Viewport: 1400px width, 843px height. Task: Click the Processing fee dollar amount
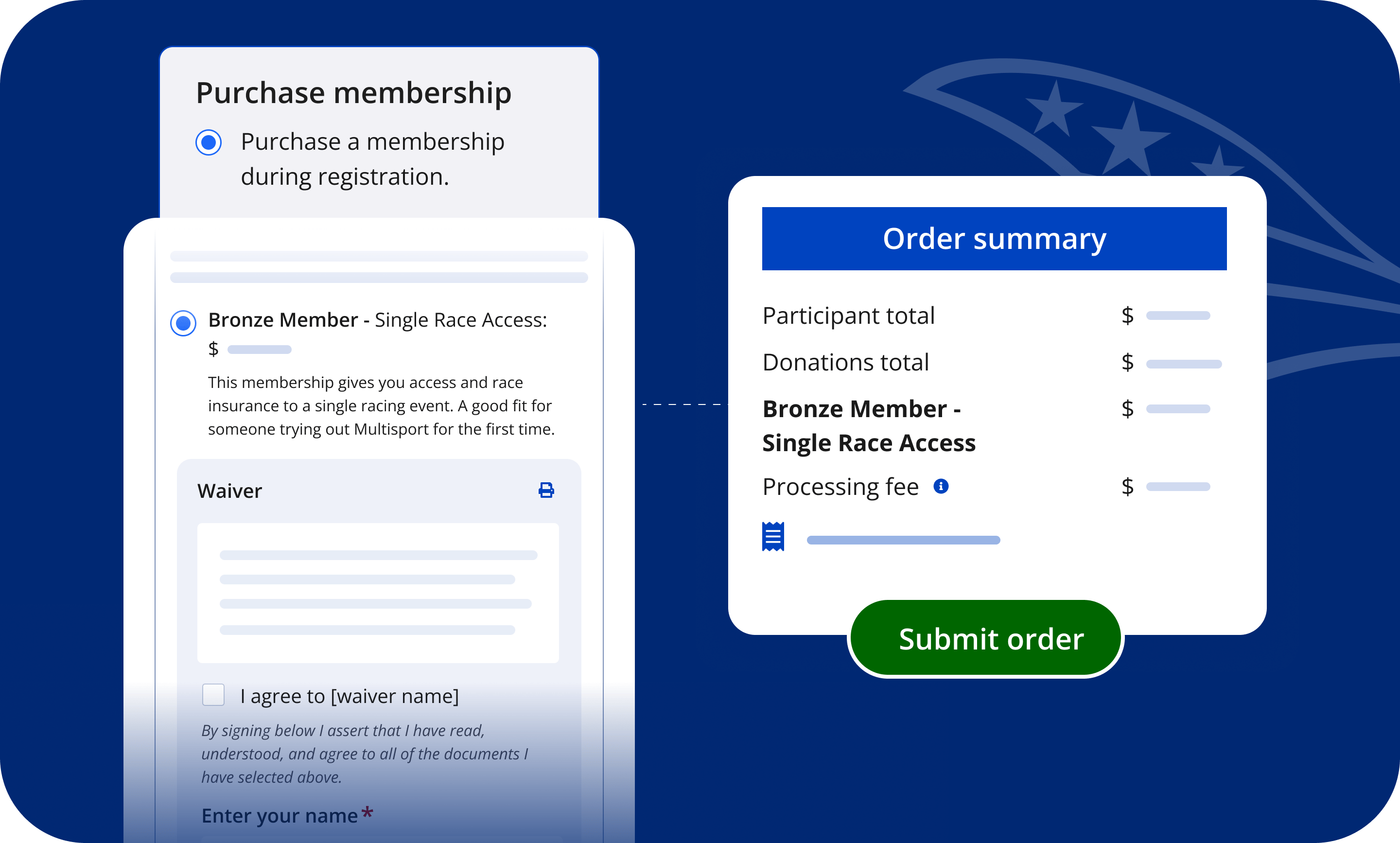pos(1177,487)
